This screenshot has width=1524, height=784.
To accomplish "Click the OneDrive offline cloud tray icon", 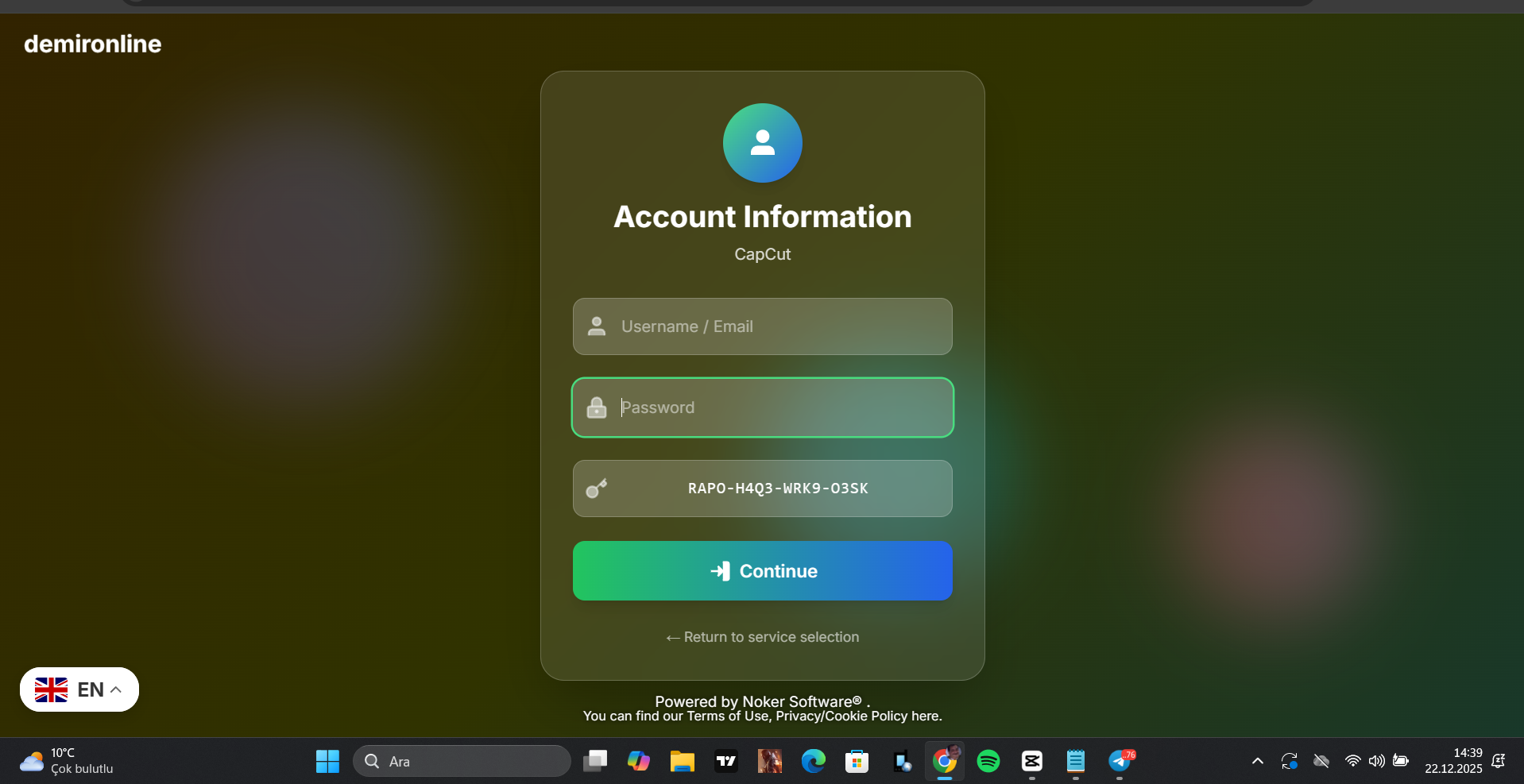I will pyautogui.click(x=1321, y=761).
